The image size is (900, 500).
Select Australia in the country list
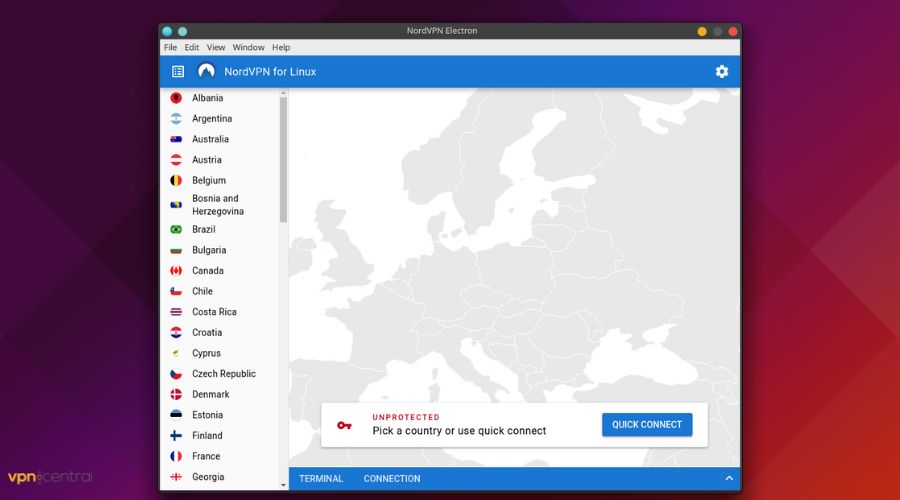coord(211,139)
